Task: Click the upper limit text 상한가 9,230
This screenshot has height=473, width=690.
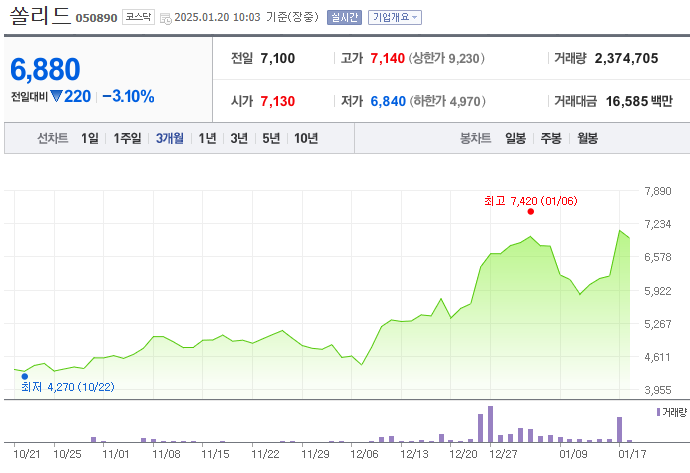Action: [x=447, y=58]
